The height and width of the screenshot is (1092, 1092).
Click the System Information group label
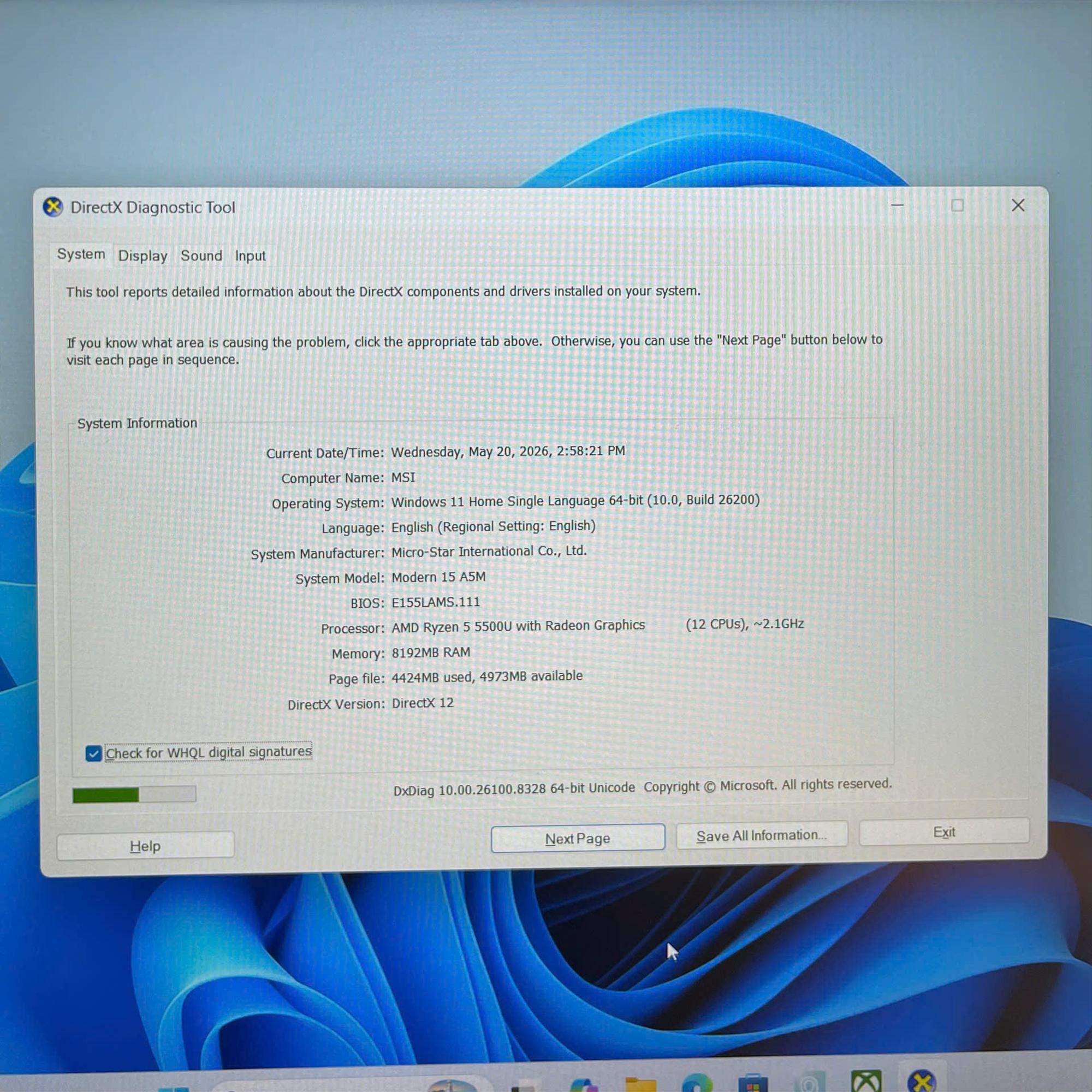pyautogui.click(x=138, y=423)
